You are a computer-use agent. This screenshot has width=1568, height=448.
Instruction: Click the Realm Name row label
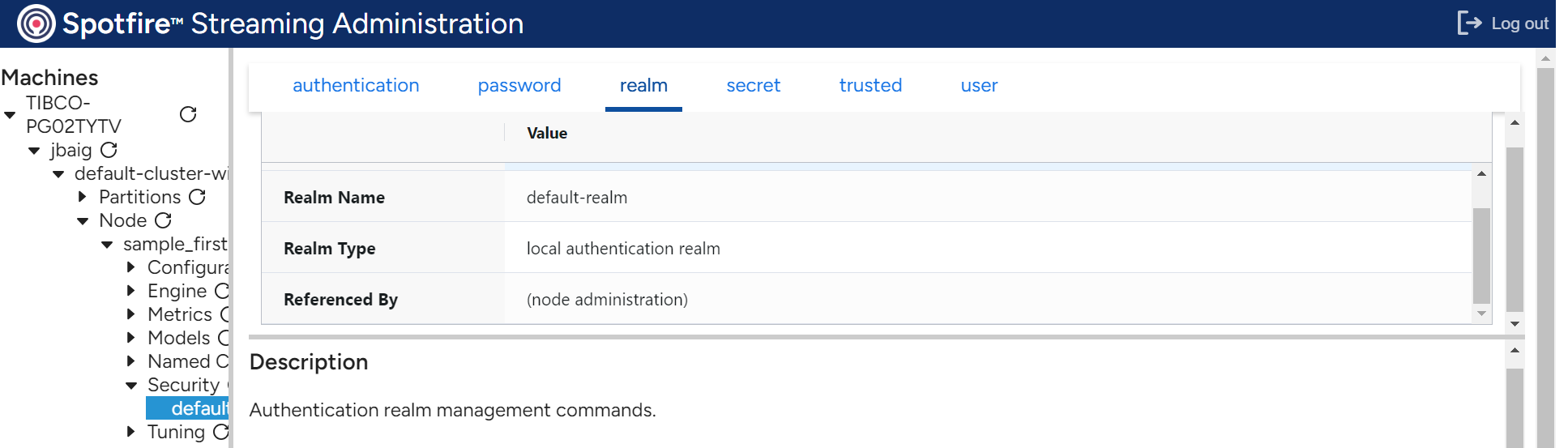click(334, 198)
